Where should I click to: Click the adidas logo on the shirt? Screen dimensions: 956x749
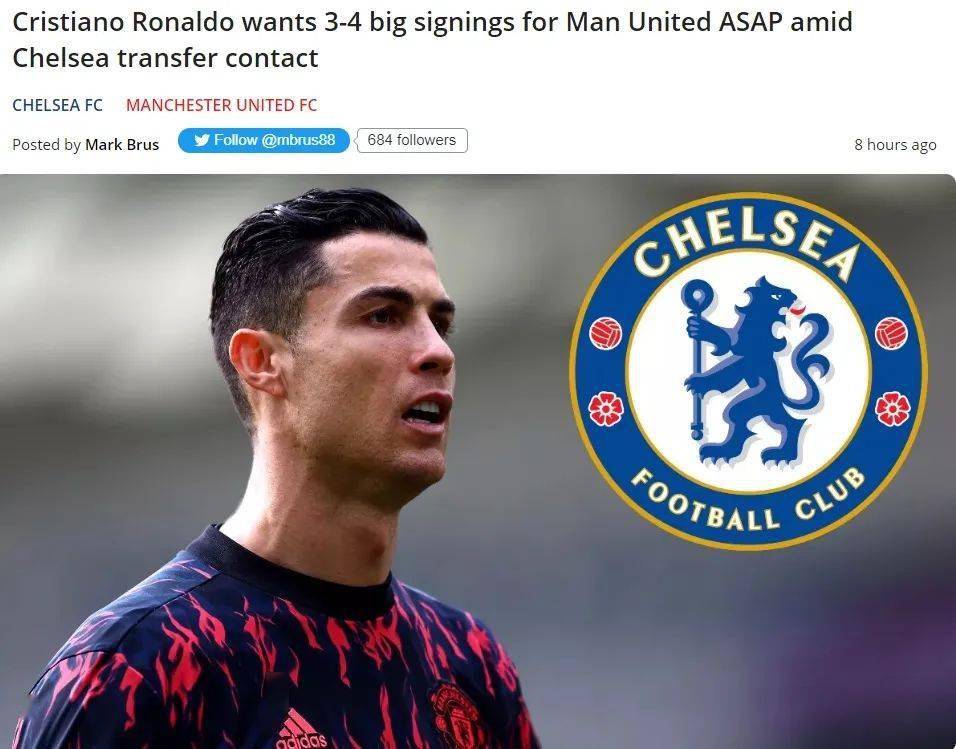[301, 730]
